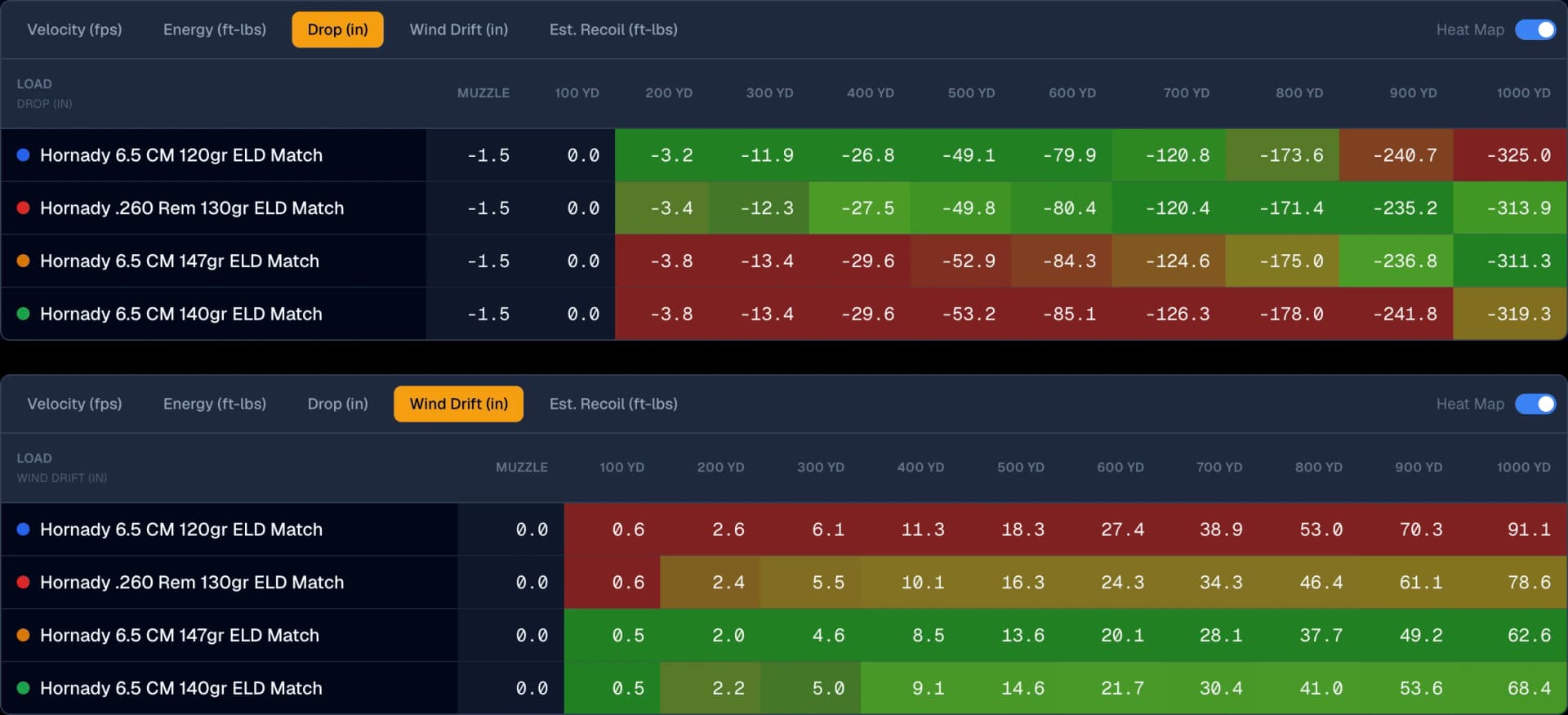The image size is (1568, 715).
Task: Click the 41.0 wind drift cell
Action: point(1310,689)
